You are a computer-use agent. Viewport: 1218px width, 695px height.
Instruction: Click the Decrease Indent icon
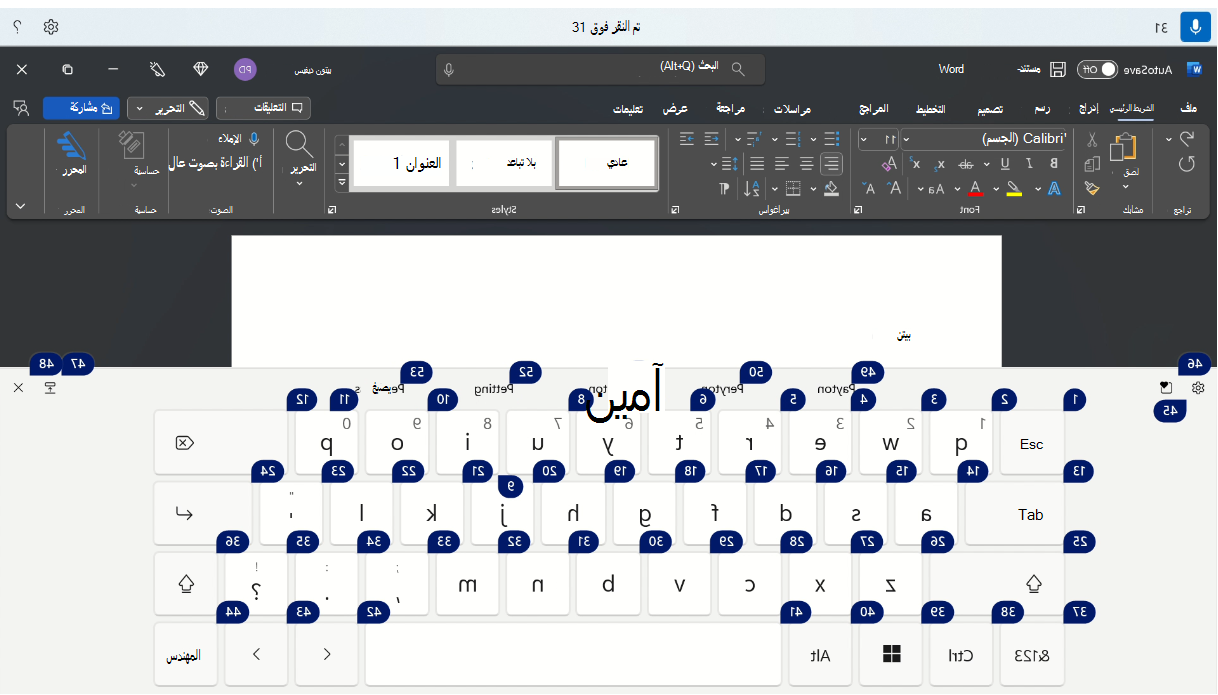(711, 138)
